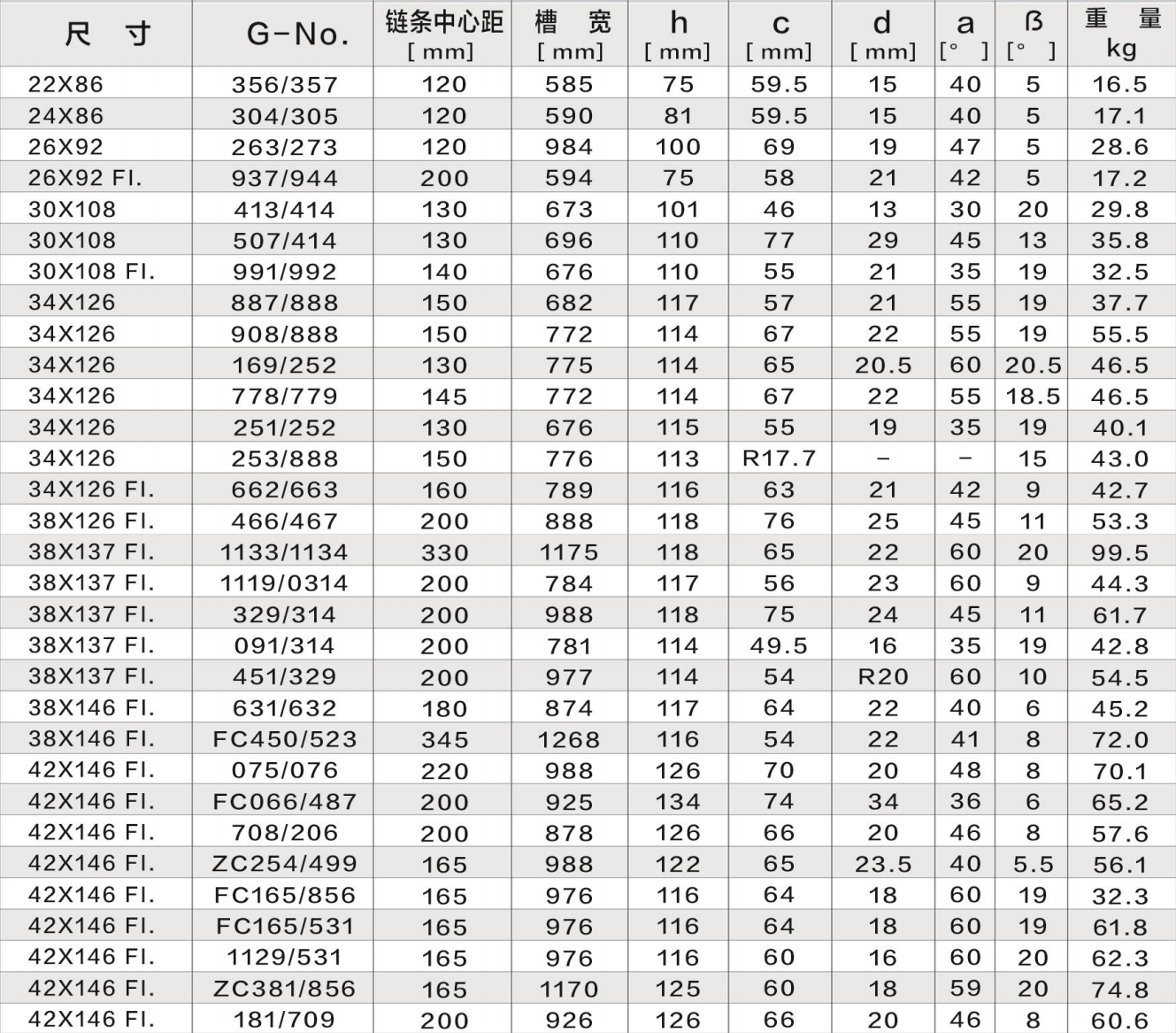Click the 38X126 Fl. size cell
This screenshot has height=1033, width=1176.
point(91,521)
